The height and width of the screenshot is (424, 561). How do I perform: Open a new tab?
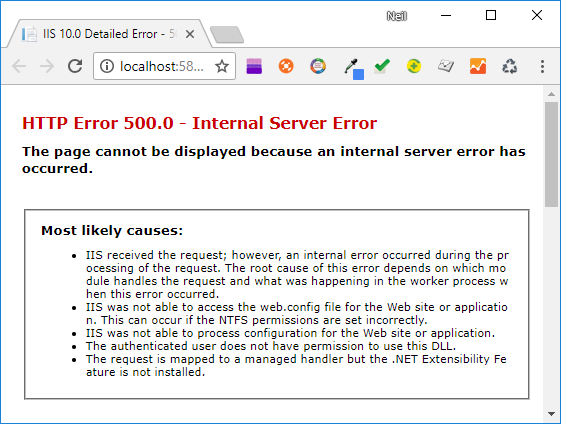tap(227, 35)
